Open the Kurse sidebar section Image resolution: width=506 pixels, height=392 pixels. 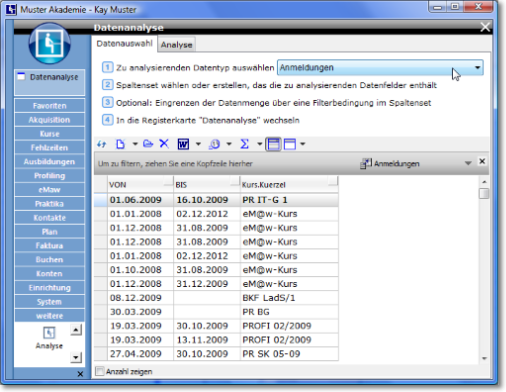click(50, 134)
